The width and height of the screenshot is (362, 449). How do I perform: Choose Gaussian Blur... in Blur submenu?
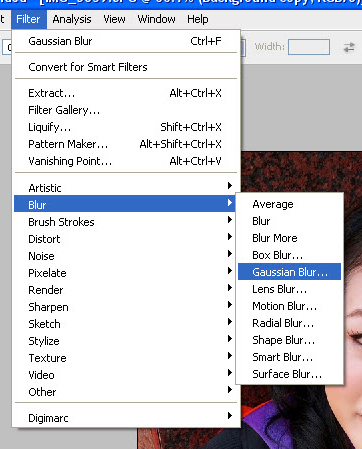pos(289,272)
